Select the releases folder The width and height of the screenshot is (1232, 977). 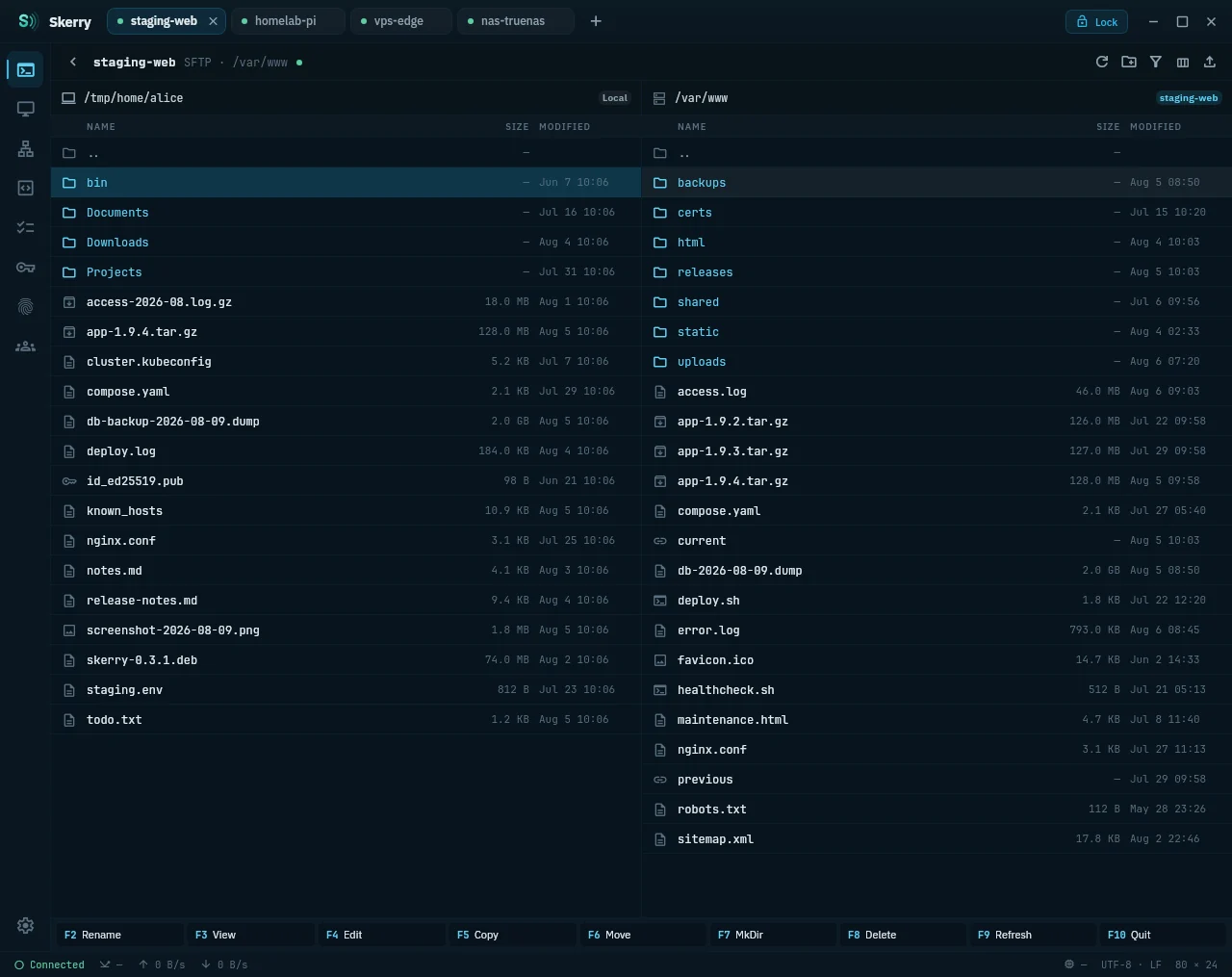click(937, 272)
